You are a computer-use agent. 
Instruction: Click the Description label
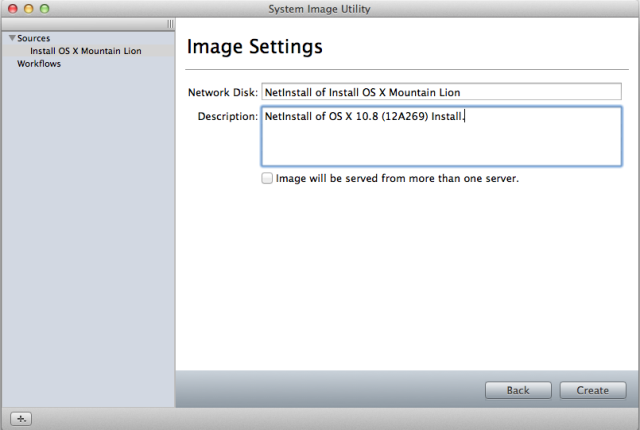tap(228, 116)
